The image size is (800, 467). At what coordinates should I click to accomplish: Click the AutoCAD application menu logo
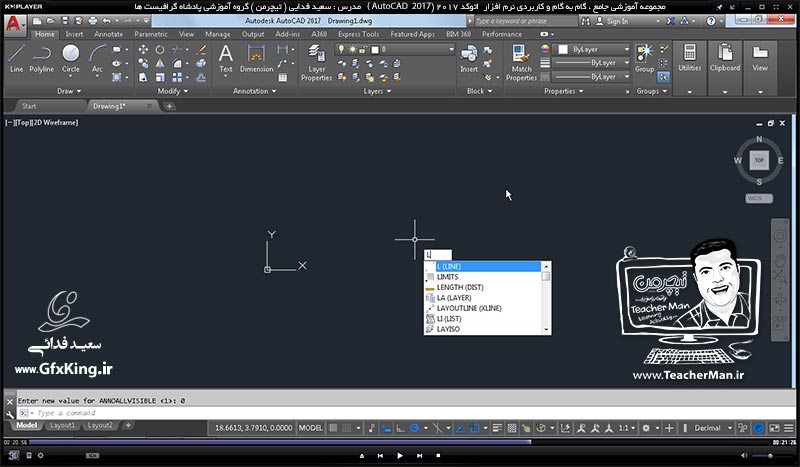click(14, 24)
